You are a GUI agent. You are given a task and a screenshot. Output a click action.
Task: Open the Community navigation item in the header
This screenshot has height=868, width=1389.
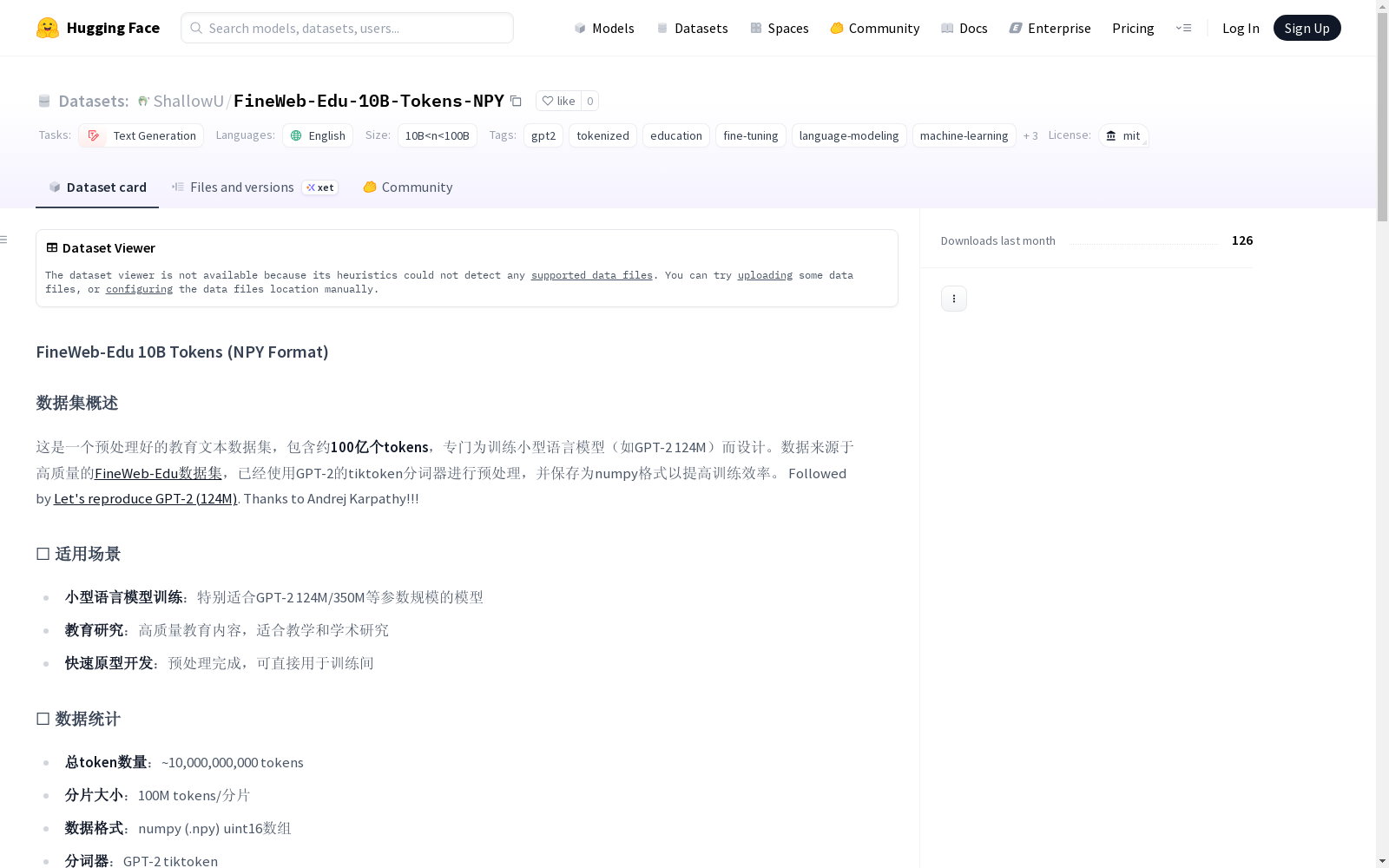coord(875,28)
